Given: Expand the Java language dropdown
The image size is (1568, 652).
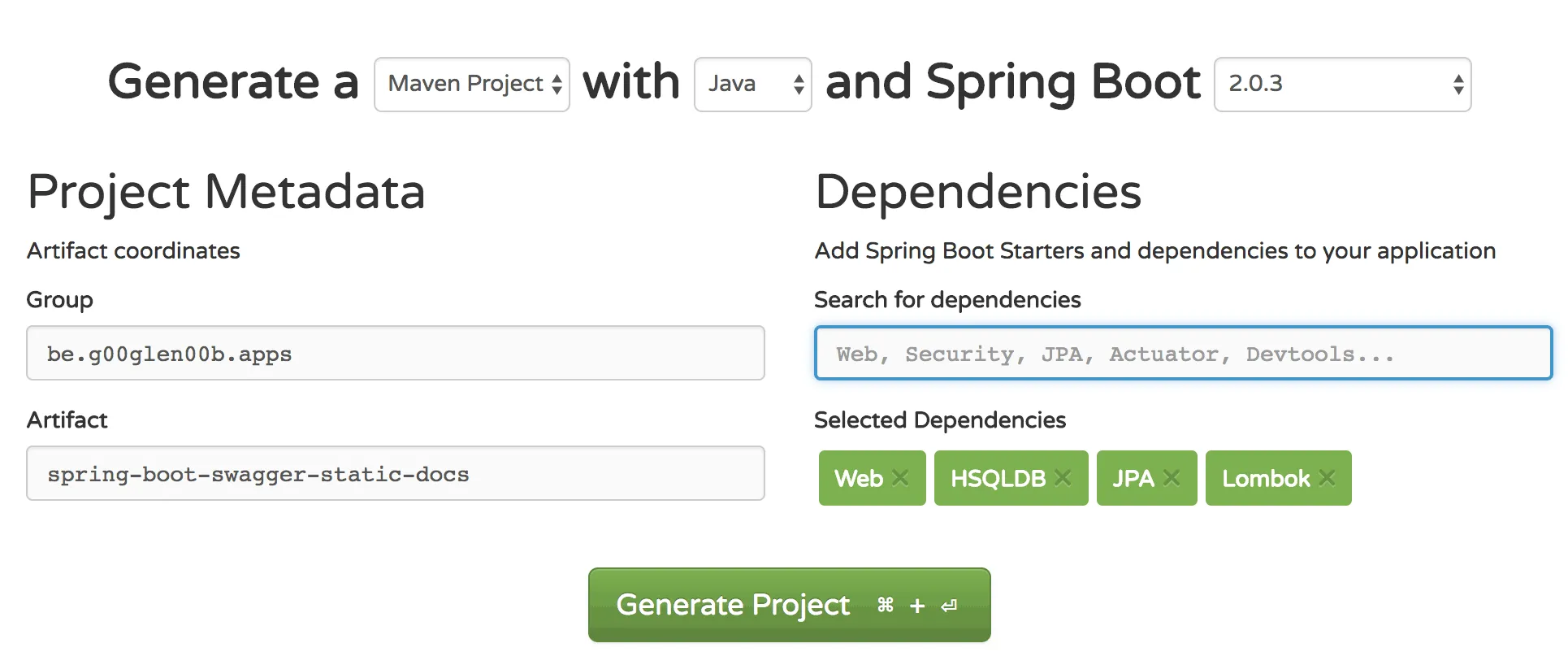Looking at the screenshot, I should (x=752, y=85).
